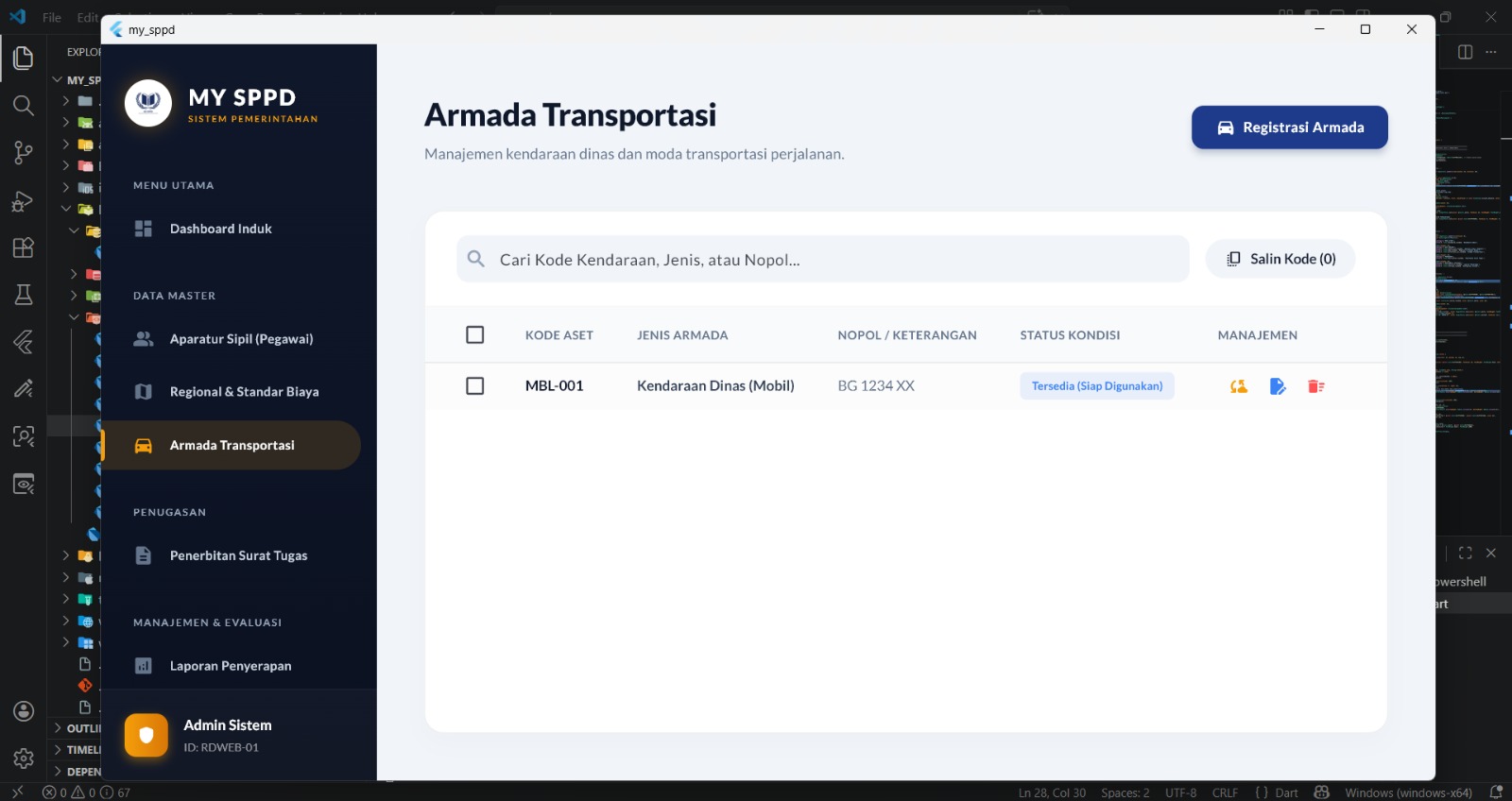The width and height of the screenshot is (1512, 801).
Task: Click Ln 28, Col 30 cursor position
Action: click(x=1052, y=792)
